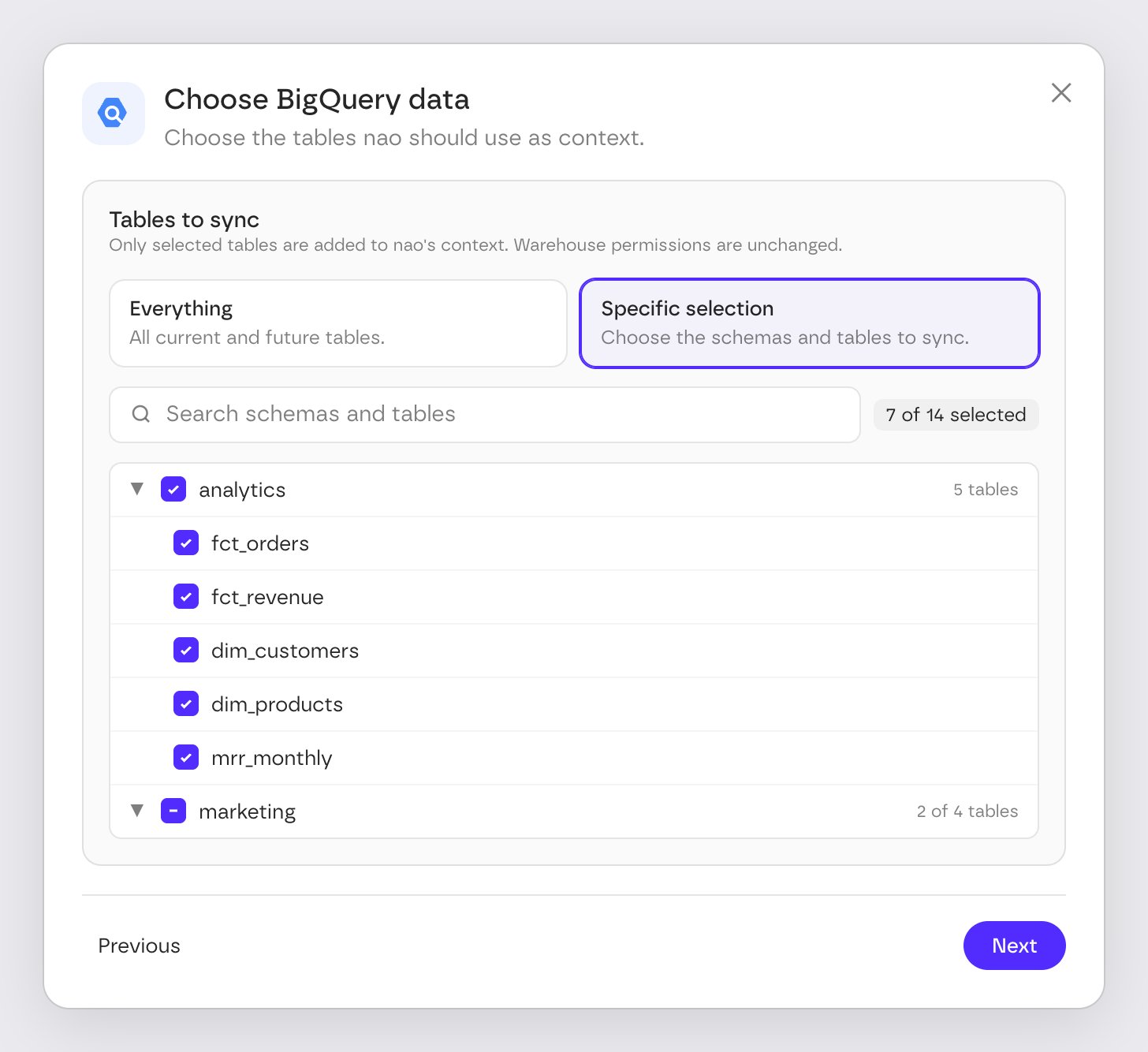Click the search magnifier icon
This screenshot has height=1052, width=1148.
pos(141,414)
